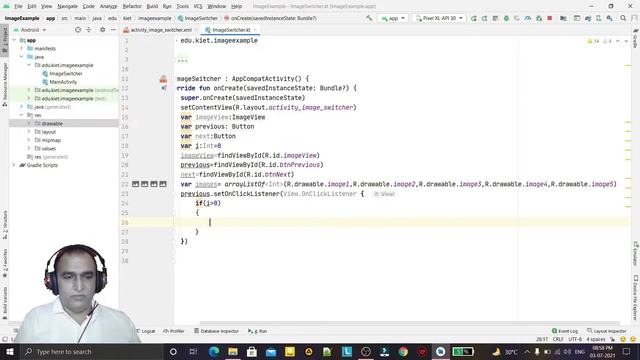The width and height of the screenshot is (640, 360).
Task: Toggle the Emulator side panel
Action: (636, 253)
